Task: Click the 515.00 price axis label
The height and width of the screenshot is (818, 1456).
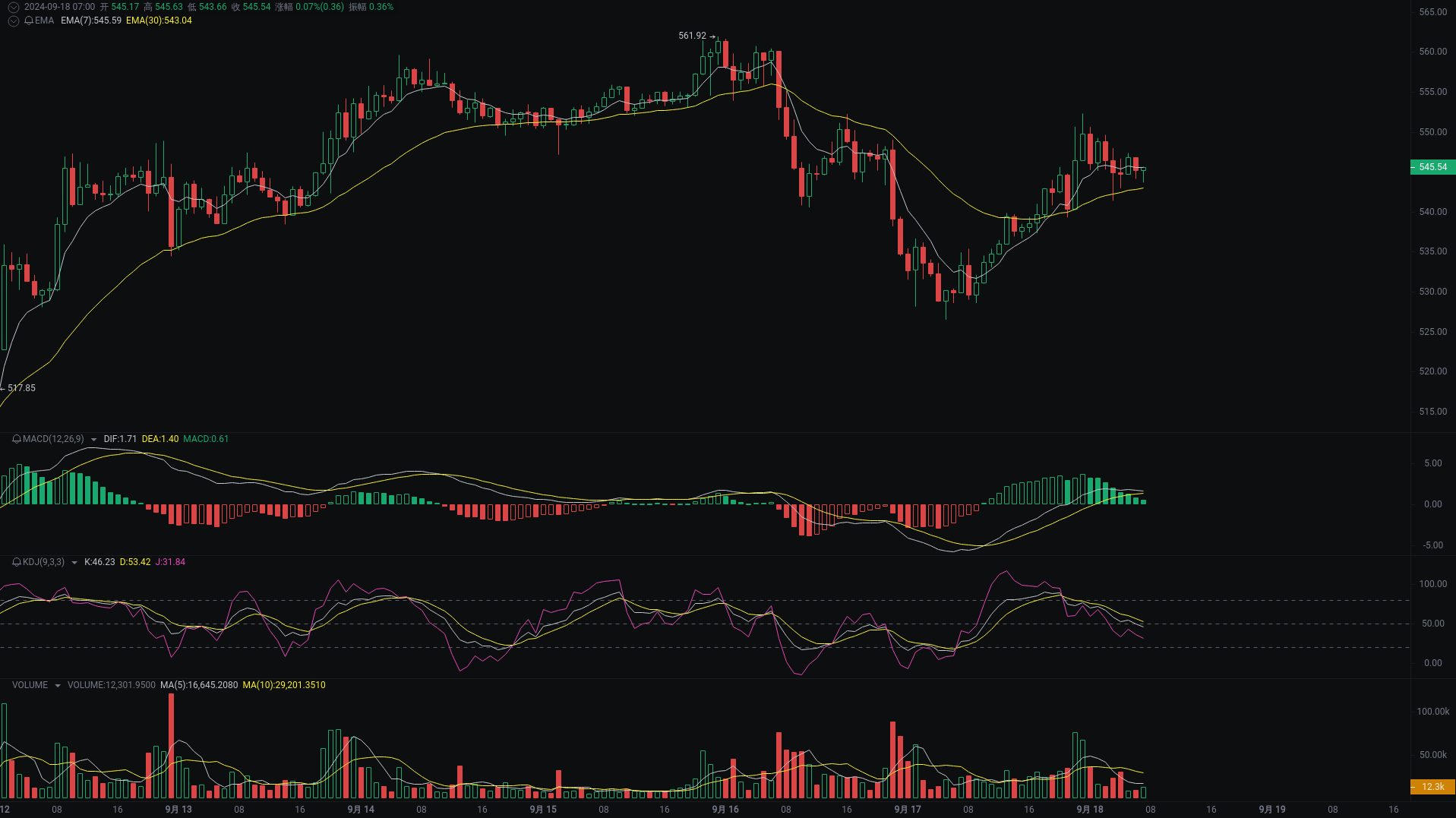Action: tap(1433, 412)
